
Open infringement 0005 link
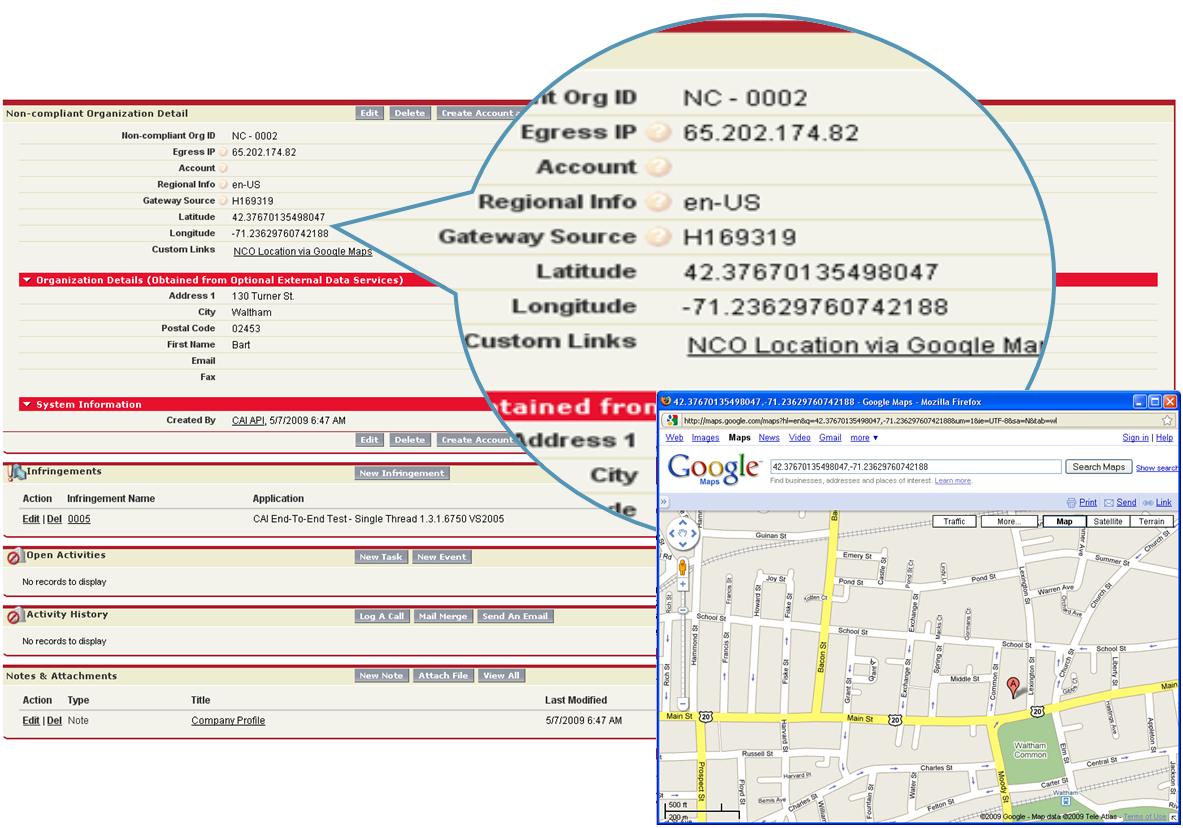click(79, 519)
